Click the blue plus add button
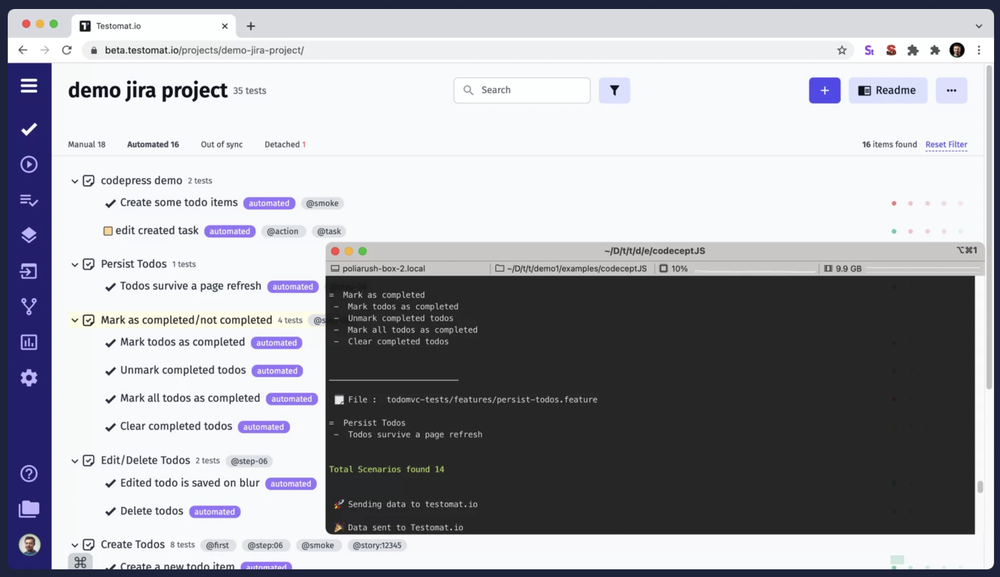This screenshot has width=1000, height=577. tap(825, 91)
